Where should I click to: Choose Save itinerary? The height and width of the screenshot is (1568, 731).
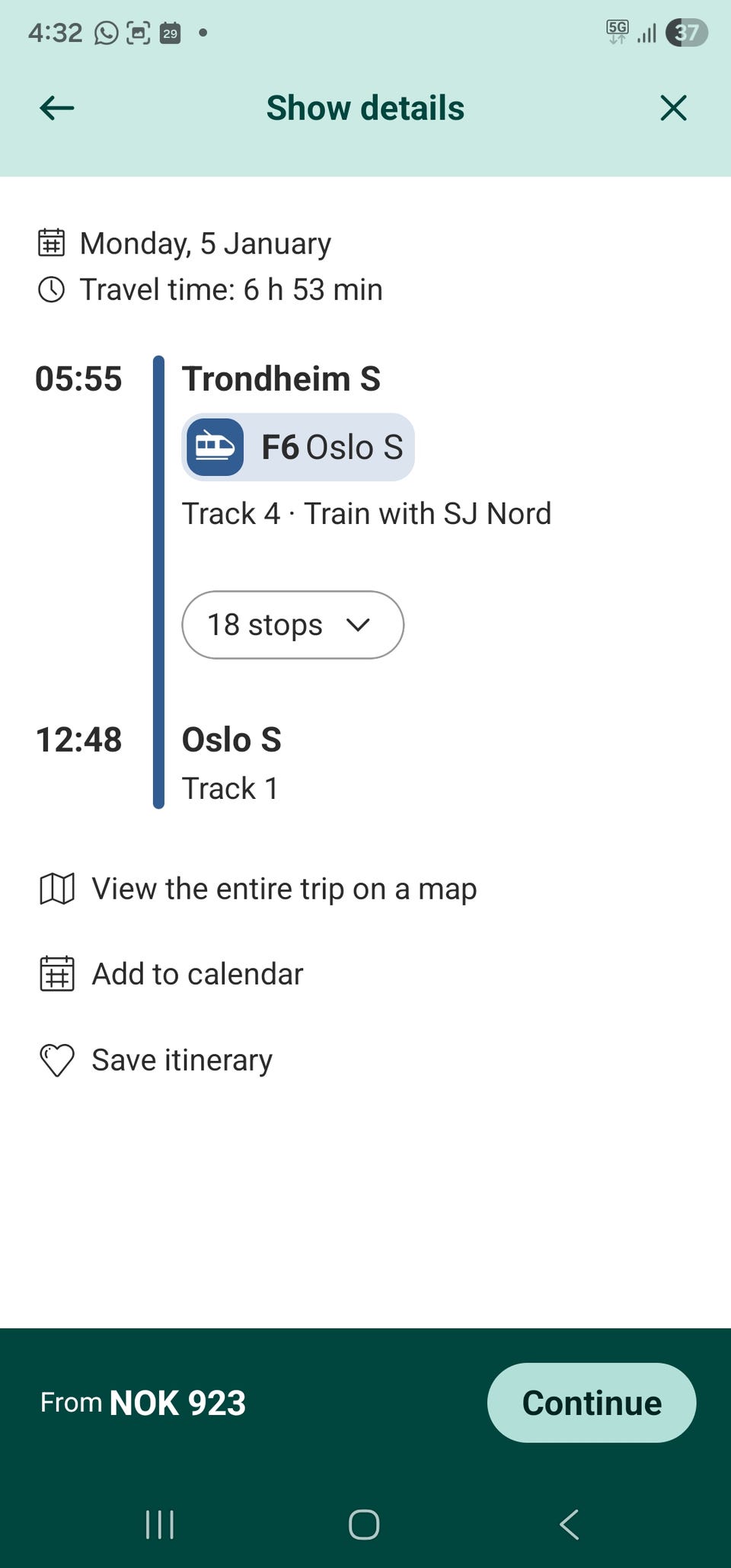pyautogui.click(x=182, y=1060)
